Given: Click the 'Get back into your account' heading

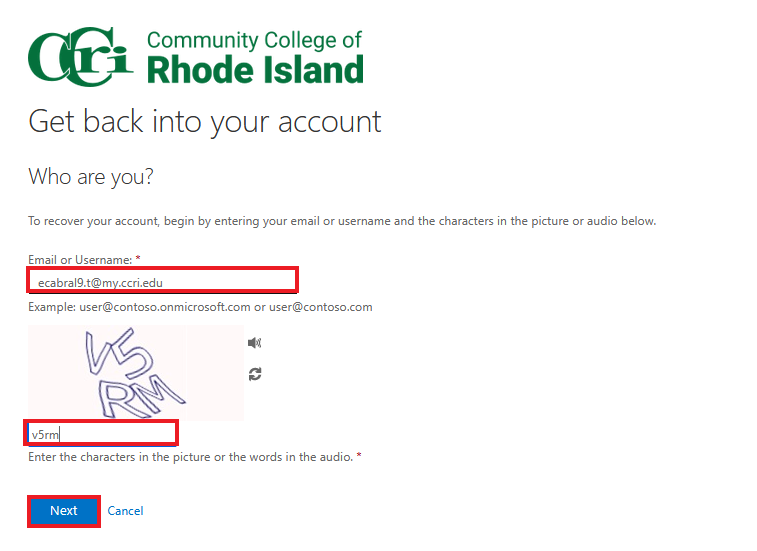Looking at the screenshot, I should [x=205, y=122].
